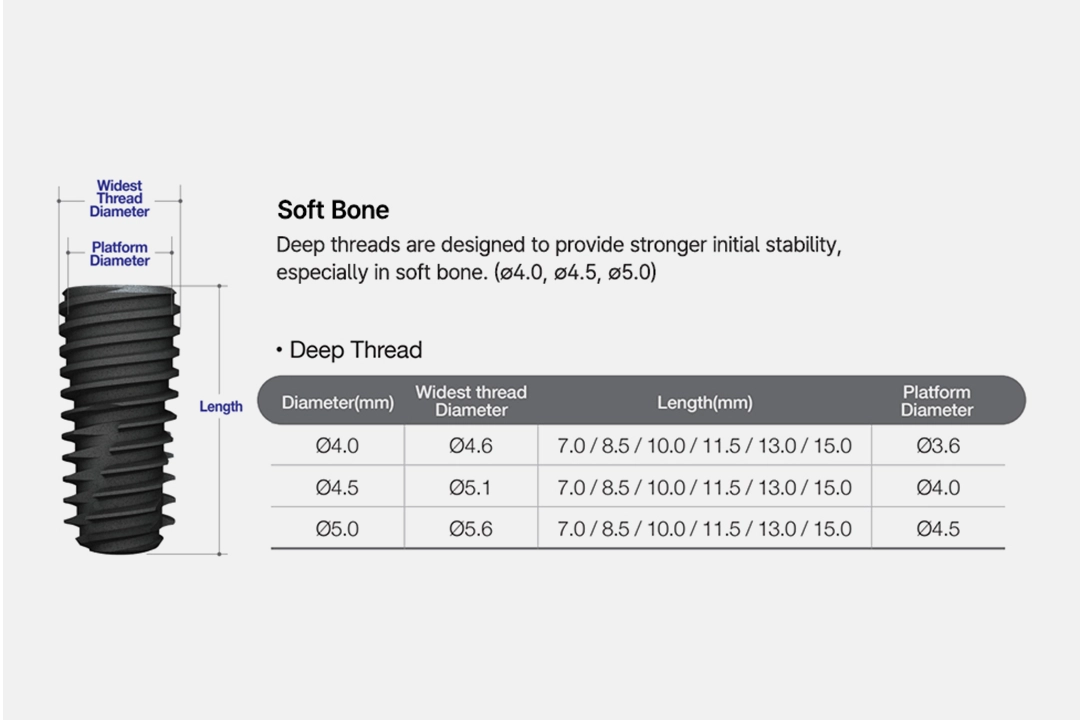Click the Ø4.6 widest thread cell

coord(471,446)
